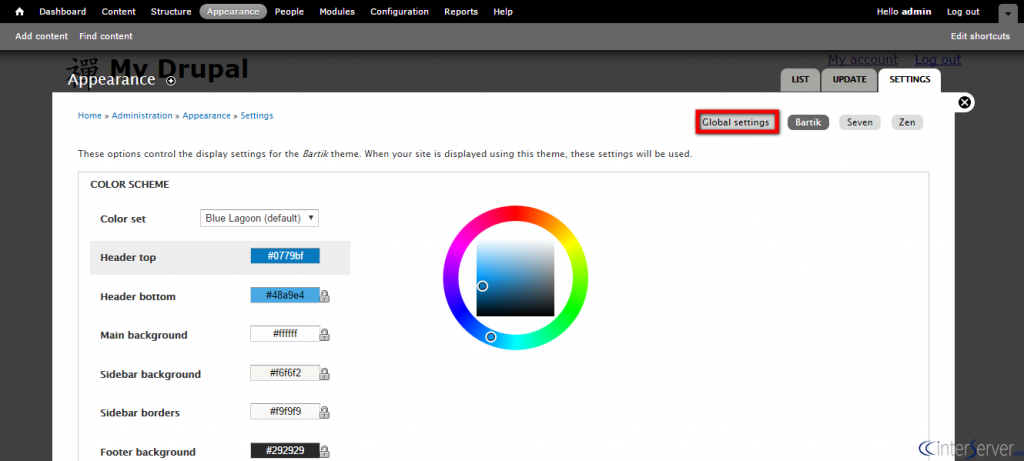
Task: Click the Header top label
Action: pos(128,257)
